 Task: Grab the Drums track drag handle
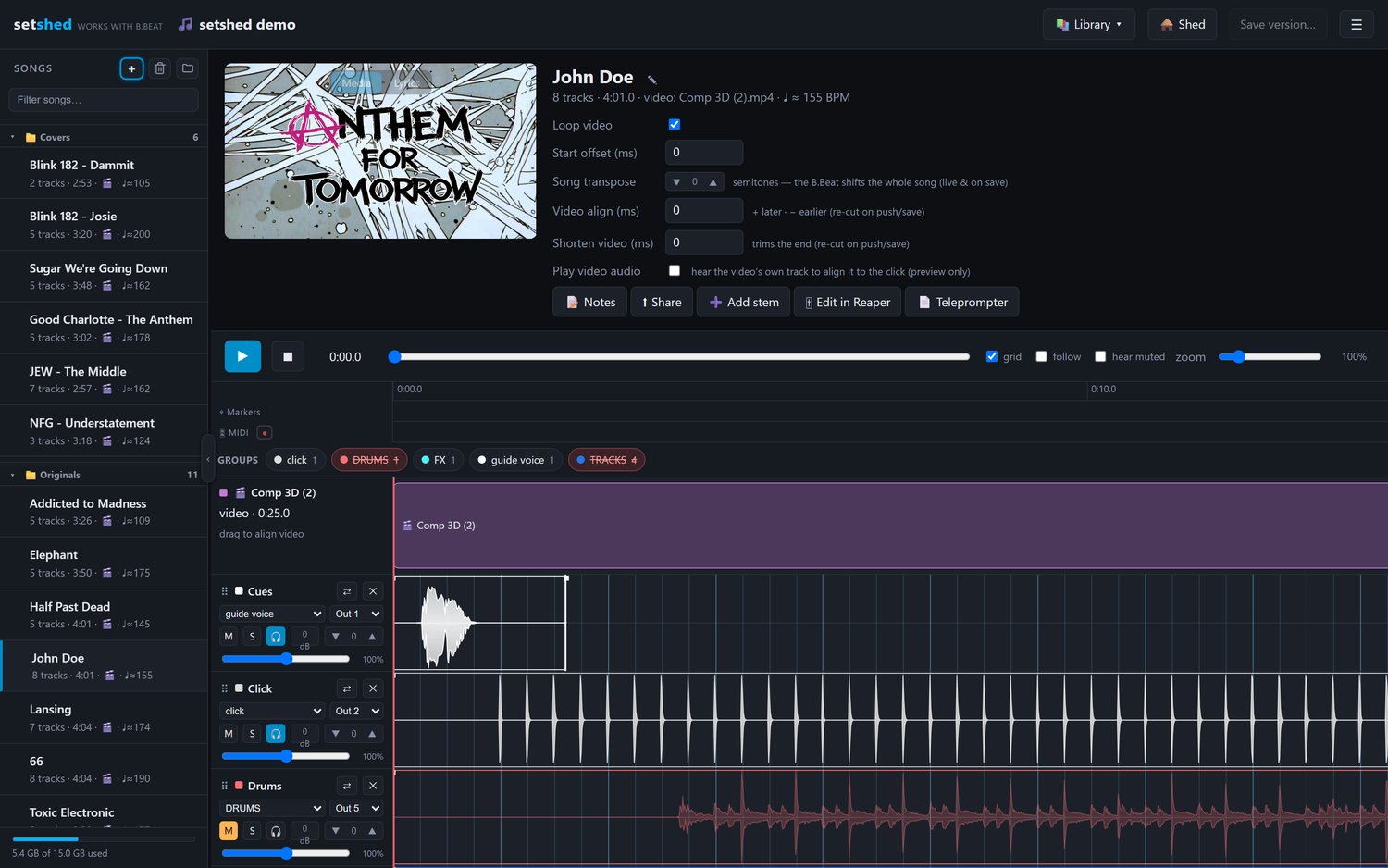coord(224,786)
